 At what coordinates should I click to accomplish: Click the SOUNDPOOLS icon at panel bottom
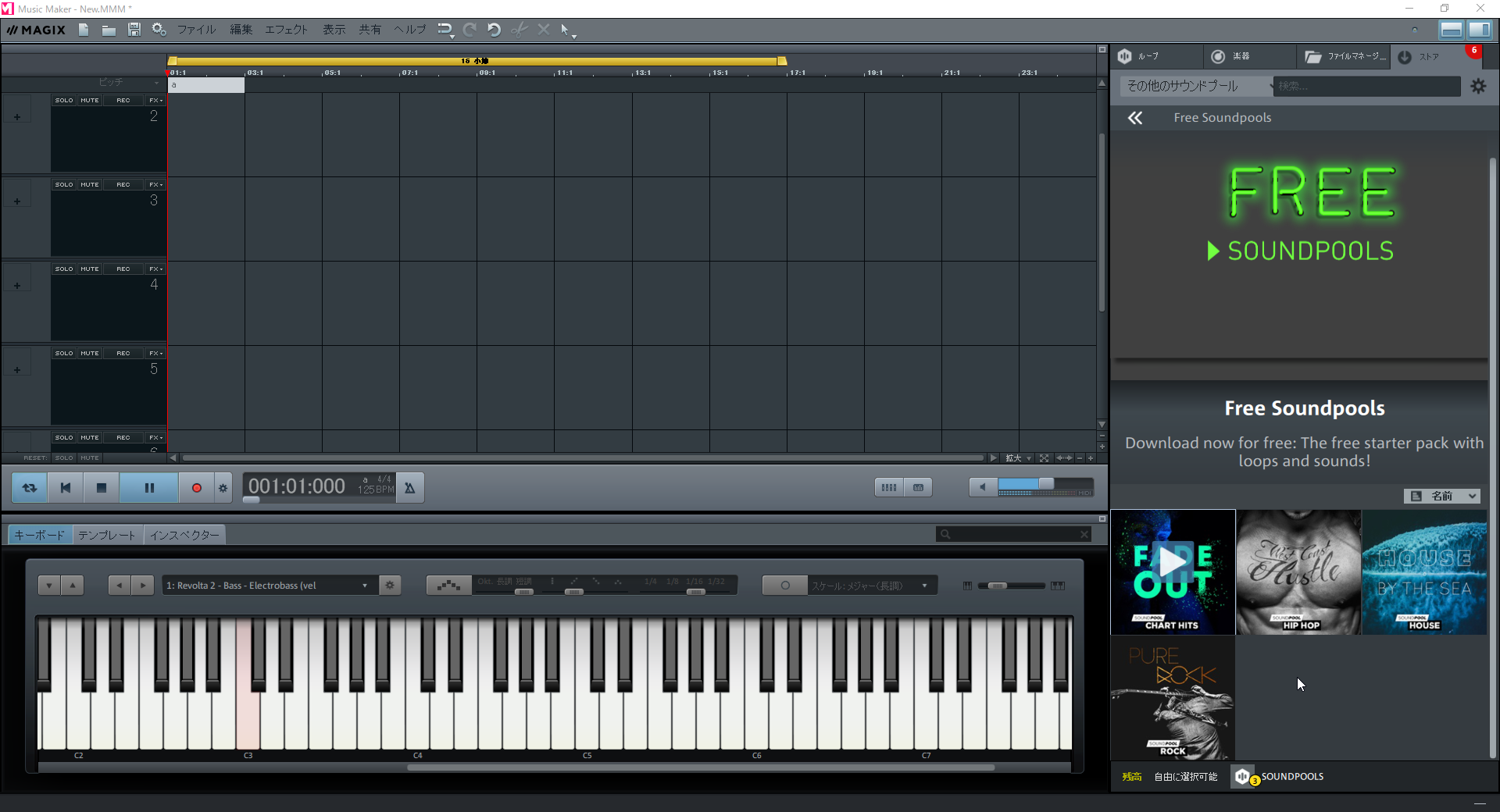pyautogui.click(x=1243, y=776)
